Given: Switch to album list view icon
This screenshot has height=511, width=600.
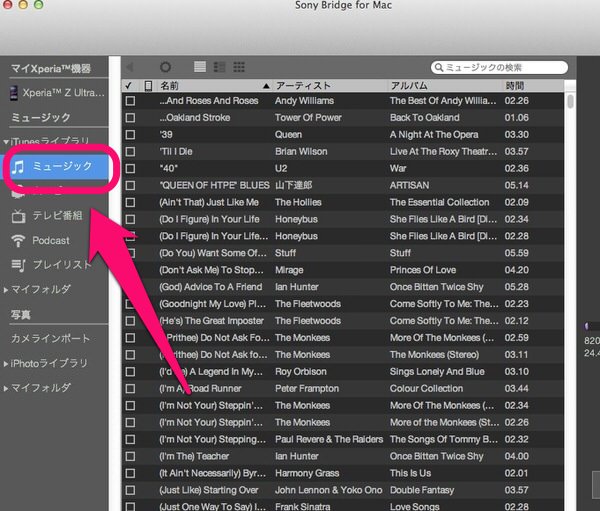Looking at the screenshot, I should tap(219, 67).
